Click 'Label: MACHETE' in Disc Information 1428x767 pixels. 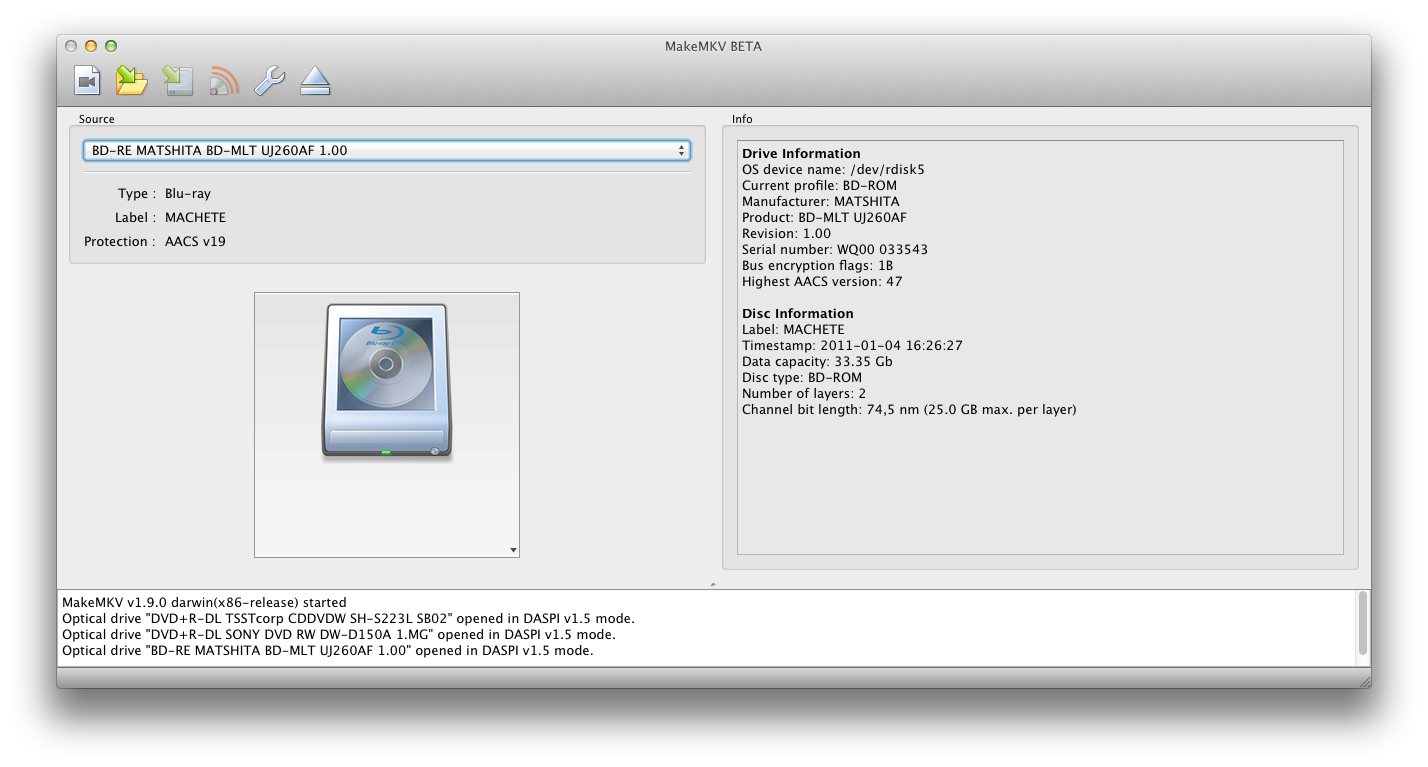coord(793,330)
